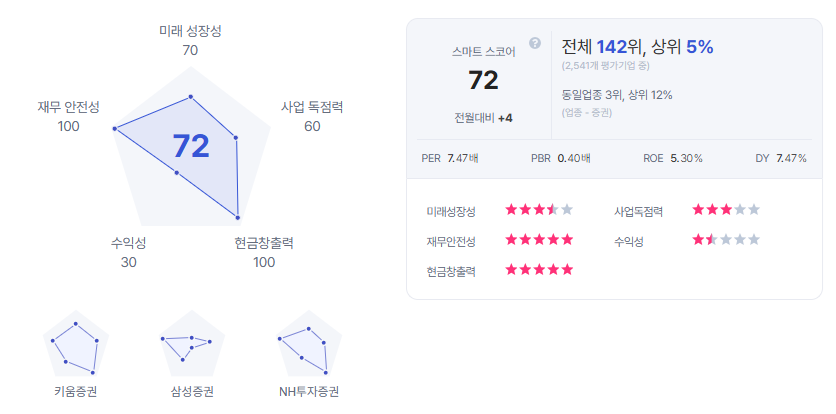The width and height of the screenshot is (836, 414).
Task: Click the central 72 radar score
Action: pyautogui.click(x=191, y=146)
